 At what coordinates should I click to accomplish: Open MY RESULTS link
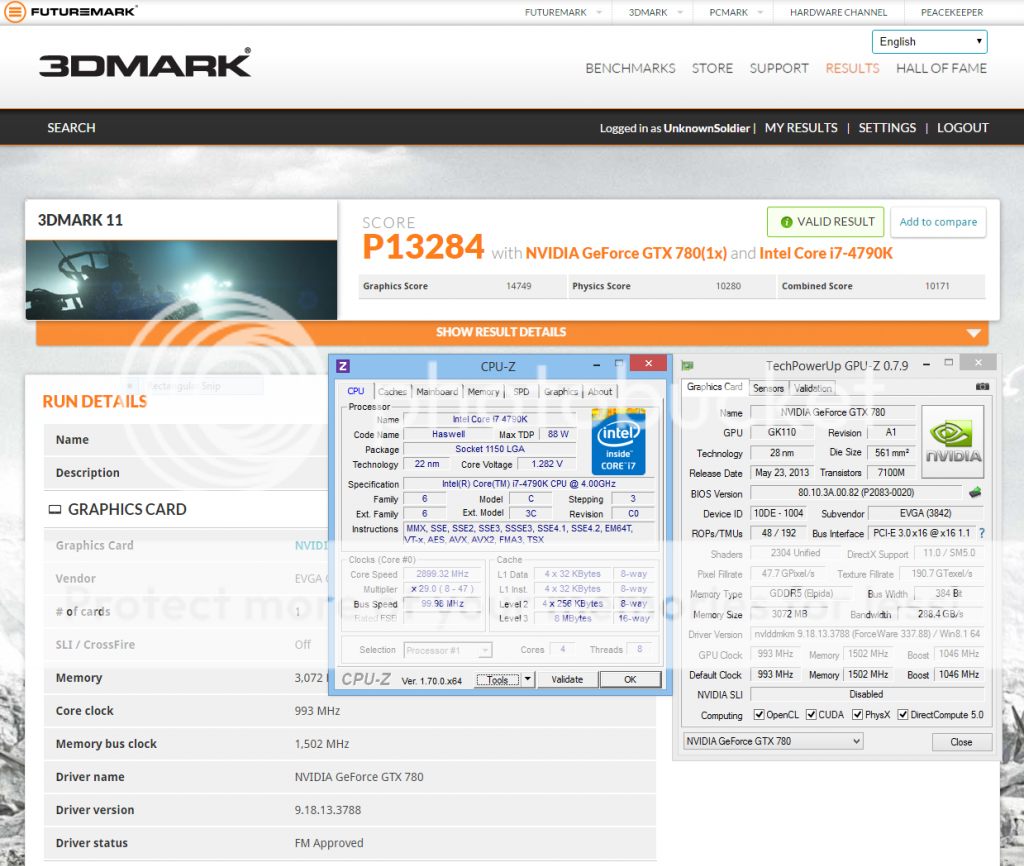(801, 128)
